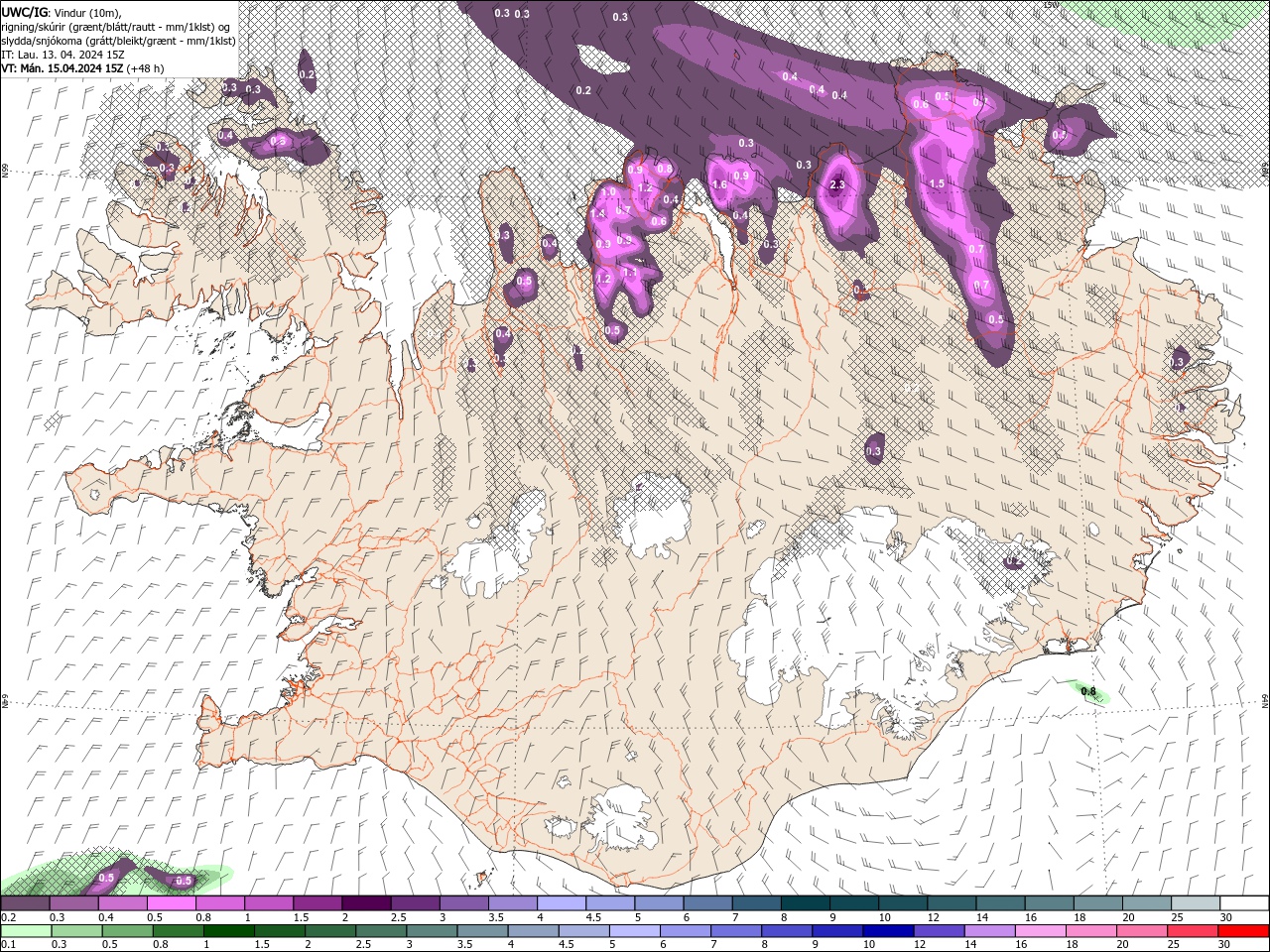
Task: Click the 'VT: Mán. 15.04.2024 15Z' valid time
Action: [62, 68]
